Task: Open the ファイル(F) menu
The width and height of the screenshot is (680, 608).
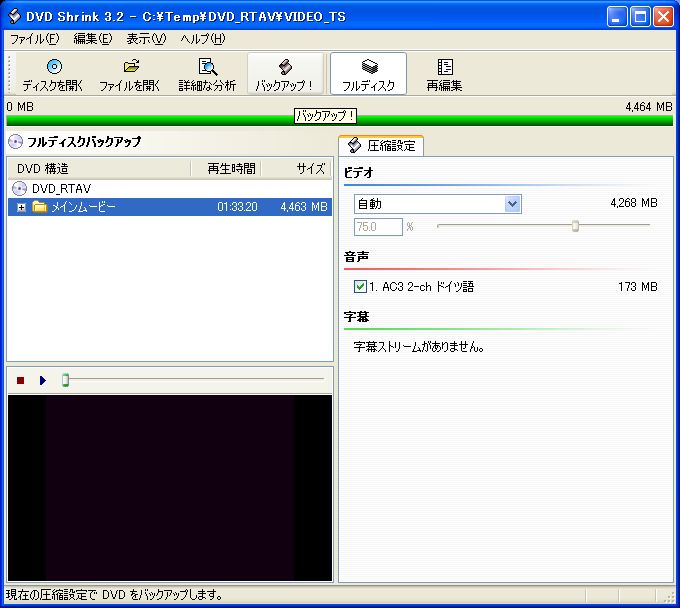Action: pos(34,39)
